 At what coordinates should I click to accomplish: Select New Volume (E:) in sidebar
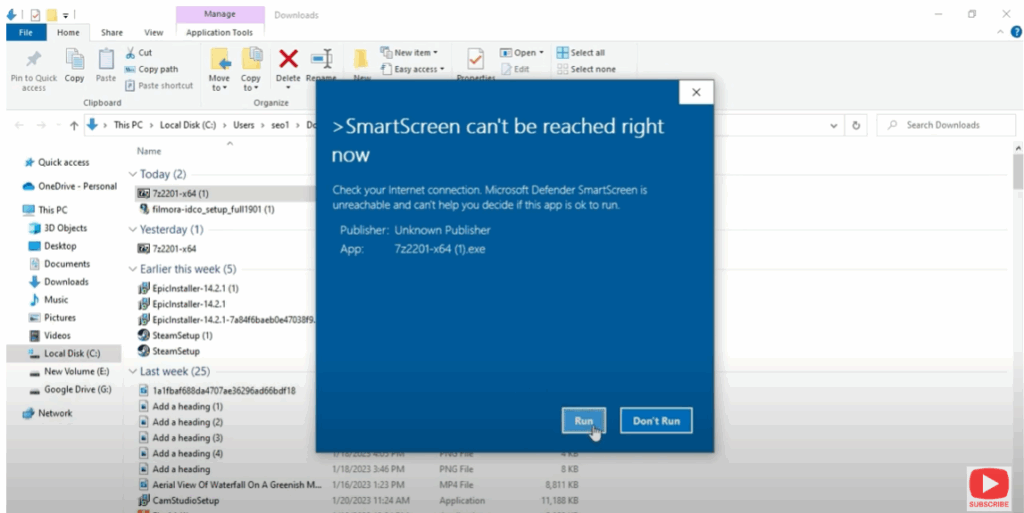click(69, 371)
